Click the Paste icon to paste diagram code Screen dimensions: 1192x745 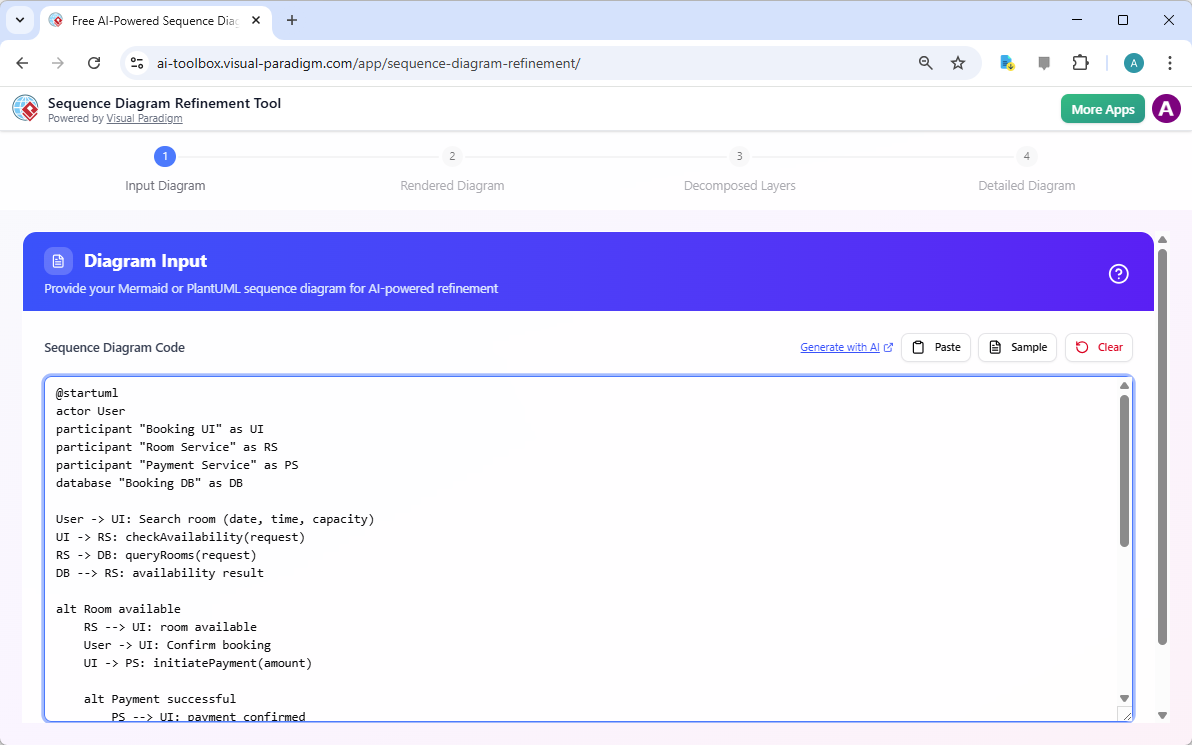point(916,347)
